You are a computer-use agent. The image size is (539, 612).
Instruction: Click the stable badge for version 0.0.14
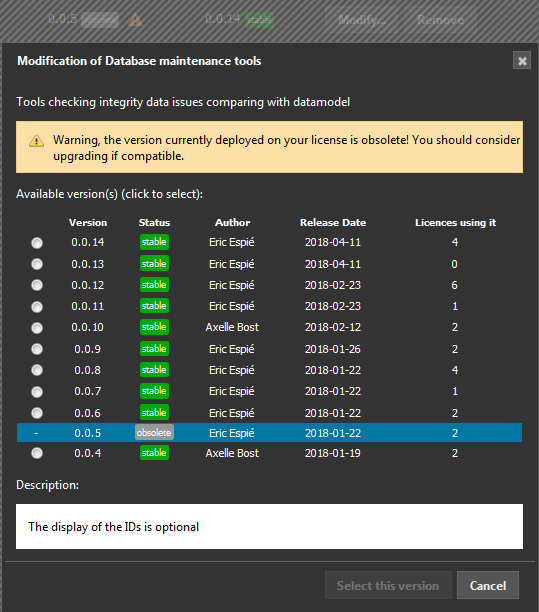154,242
